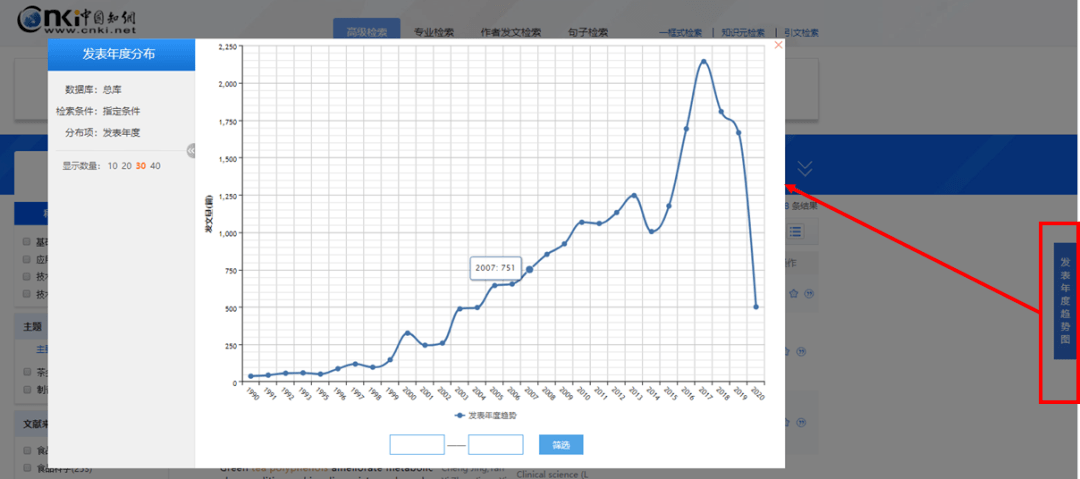Set display count to 10
Screen dimensions: 1080x479
click(x=113, y=166)
